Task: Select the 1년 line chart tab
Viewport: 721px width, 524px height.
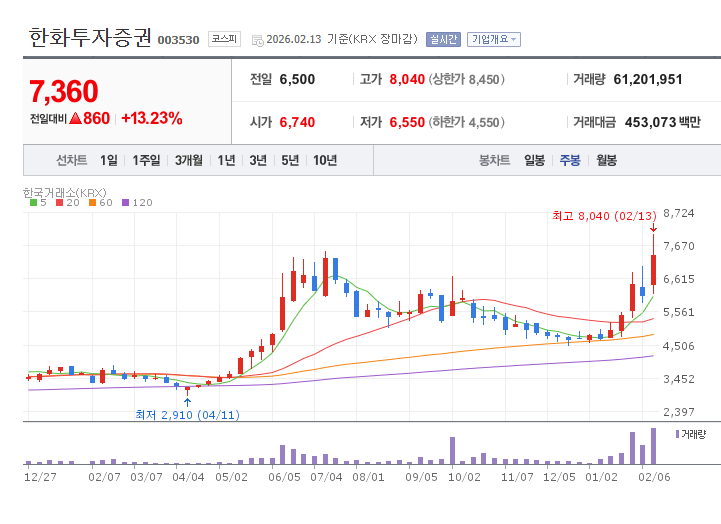Action: tap(226, 160)
